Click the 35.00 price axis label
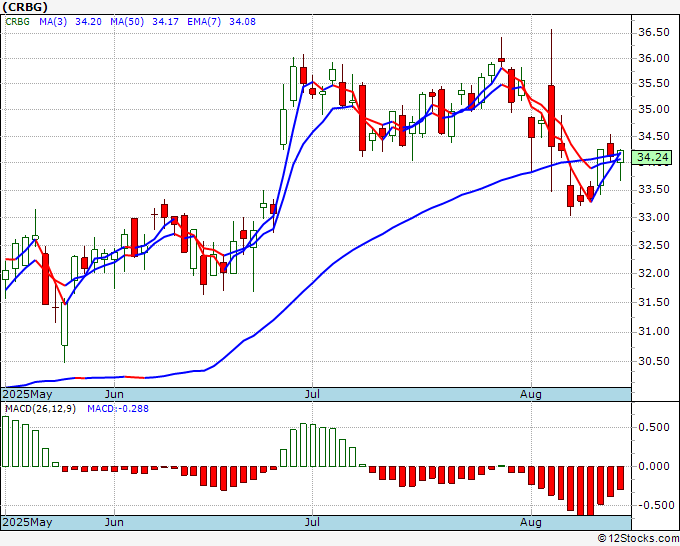 tap(654, 109)
